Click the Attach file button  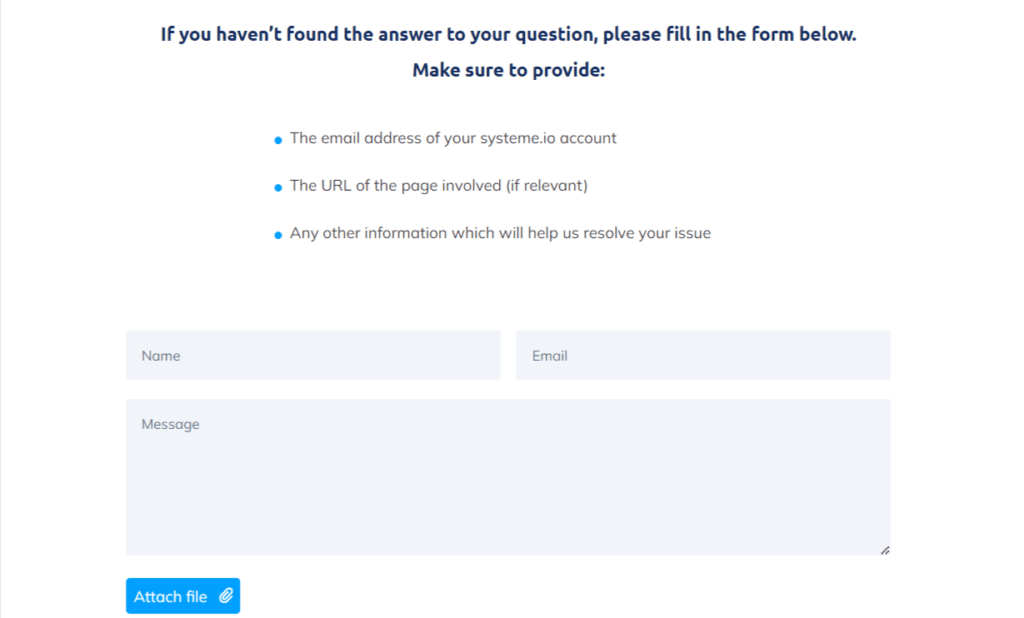click(183, 596)
